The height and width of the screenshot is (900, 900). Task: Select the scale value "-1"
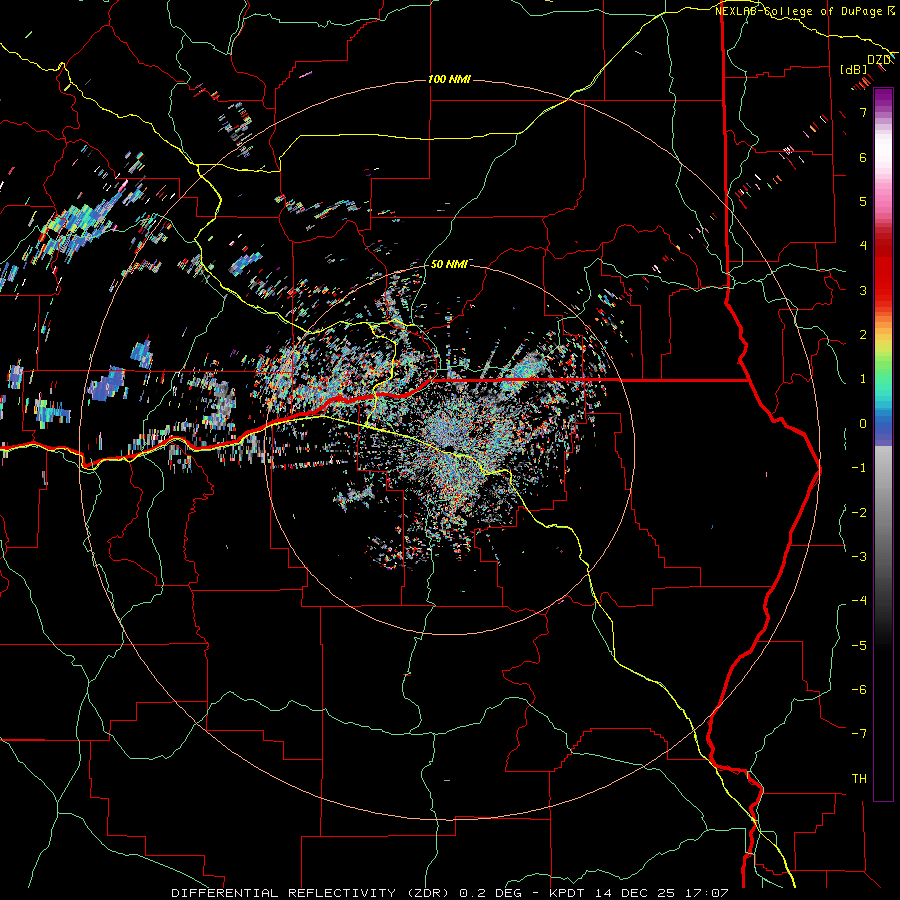[x=859, y=468]
